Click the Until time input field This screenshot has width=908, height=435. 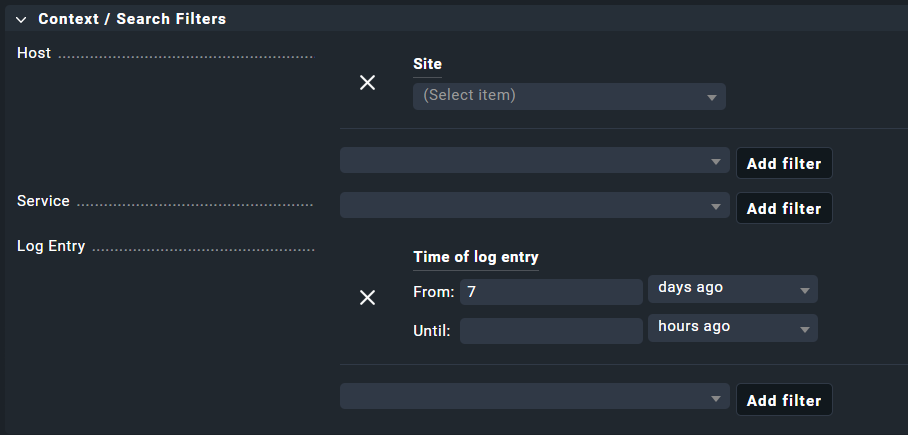pyautogui.click(x=551, y=331)
